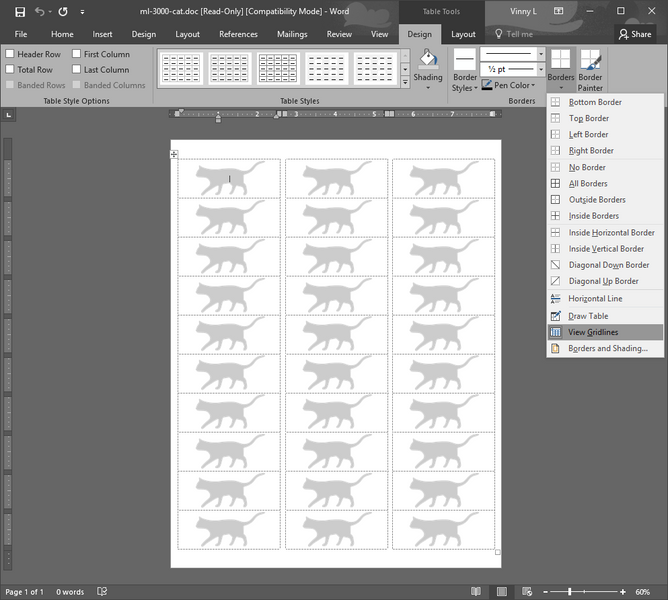Click the table move handle icon
This screenshot has height=600, width=668.
(x=174, y=154)
